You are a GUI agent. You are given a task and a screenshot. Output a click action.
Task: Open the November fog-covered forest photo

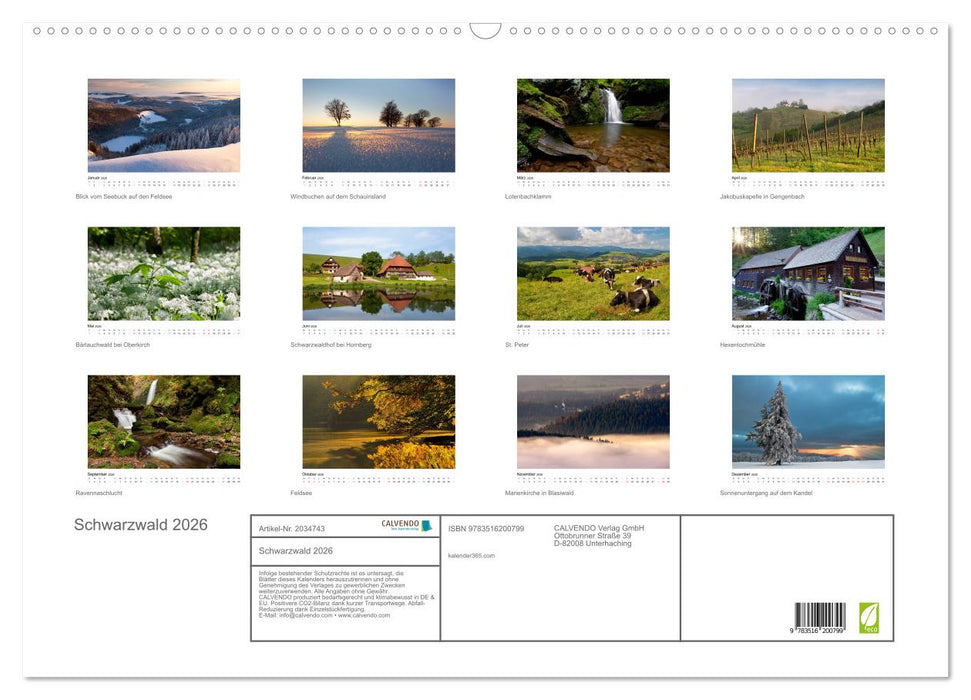coord(593,422)
